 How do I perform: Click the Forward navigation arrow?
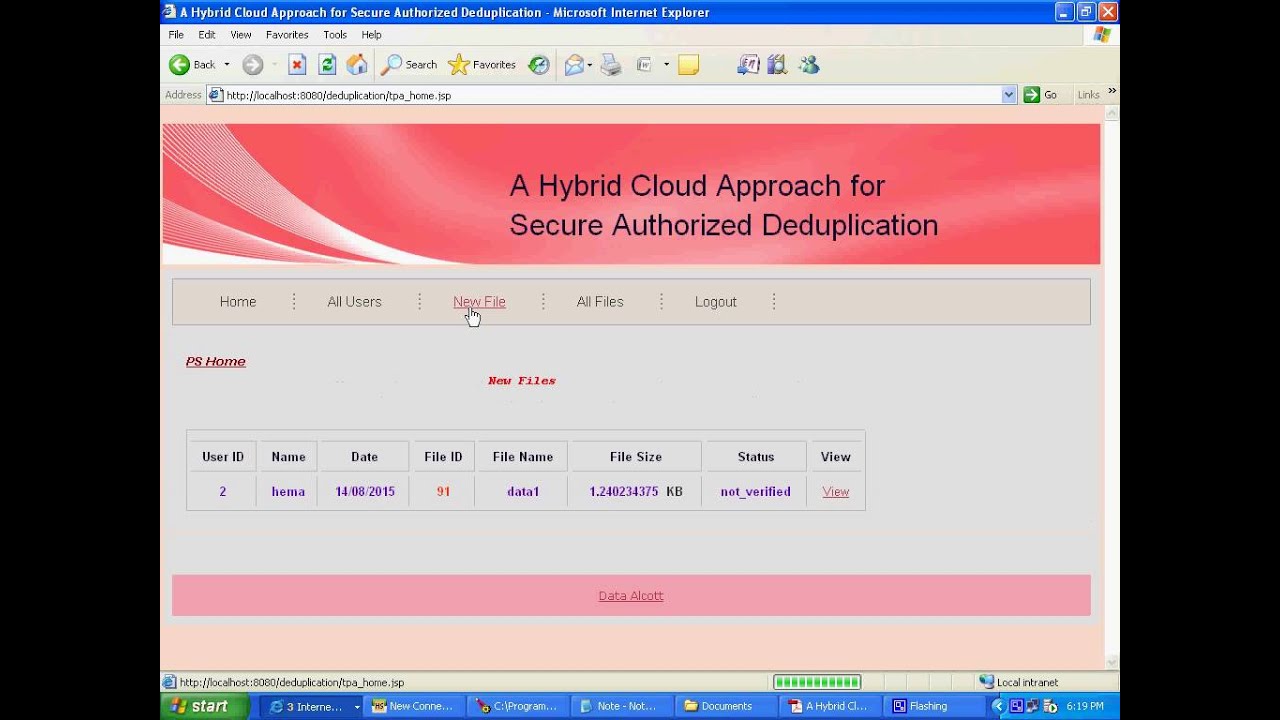click(252, 65)
